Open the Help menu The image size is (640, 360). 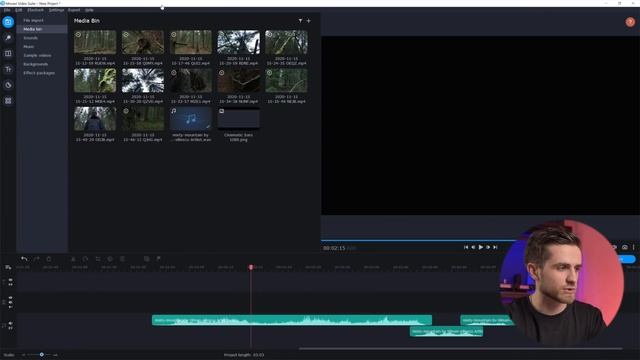coord(89,10)
